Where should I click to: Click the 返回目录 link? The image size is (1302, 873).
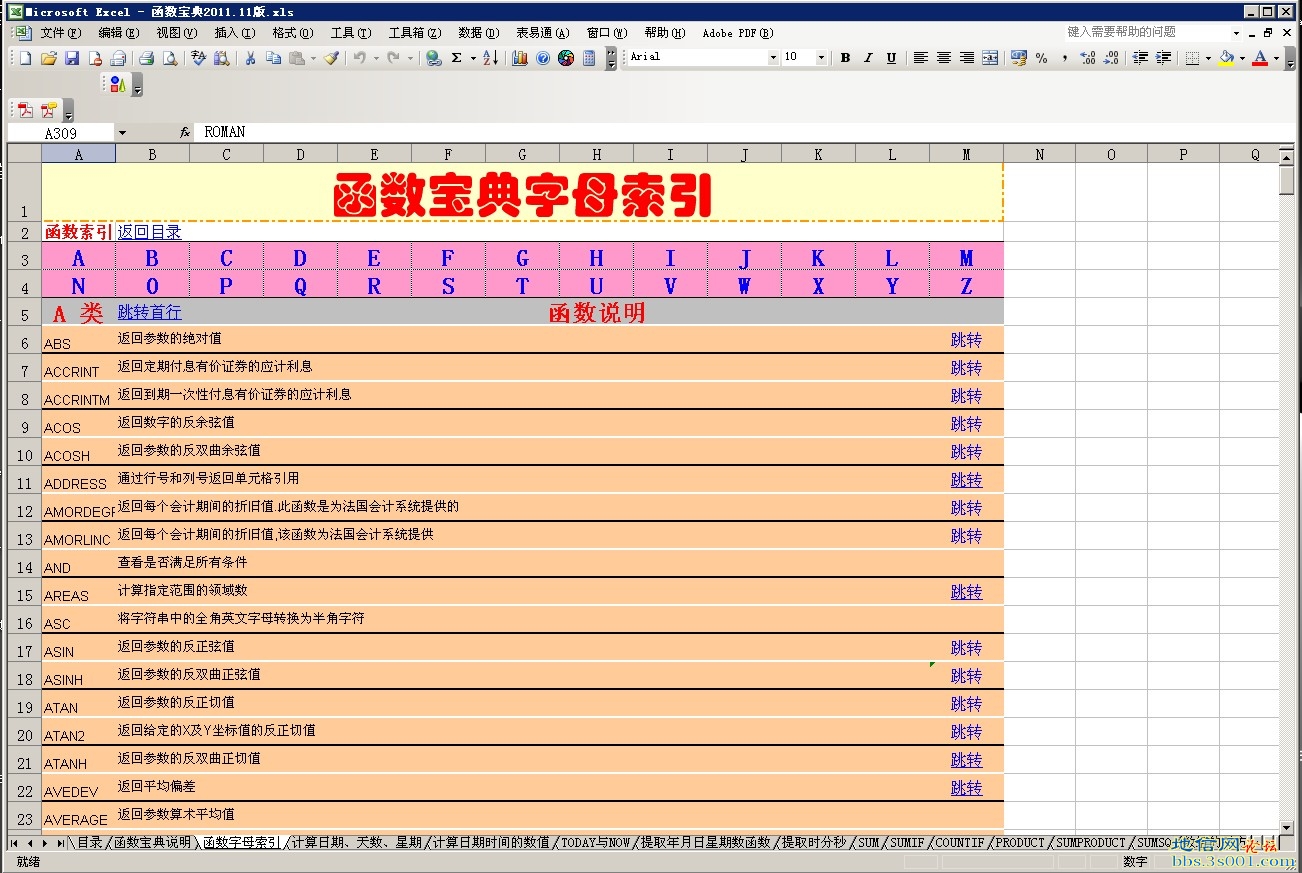pyautogui.click(x=150, y=232)
